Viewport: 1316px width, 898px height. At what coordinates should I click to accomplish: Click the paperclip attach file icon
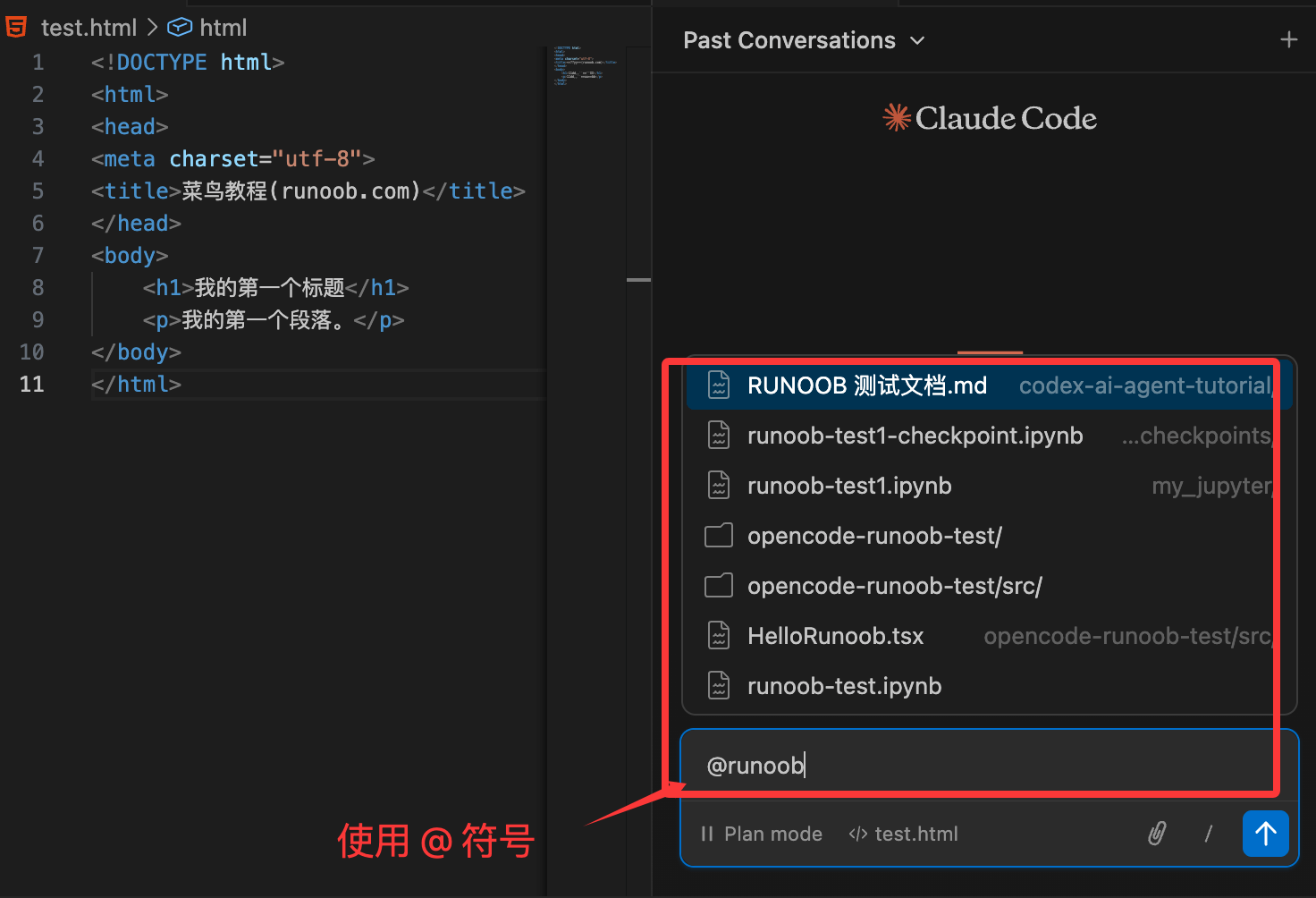point(1157,834)
